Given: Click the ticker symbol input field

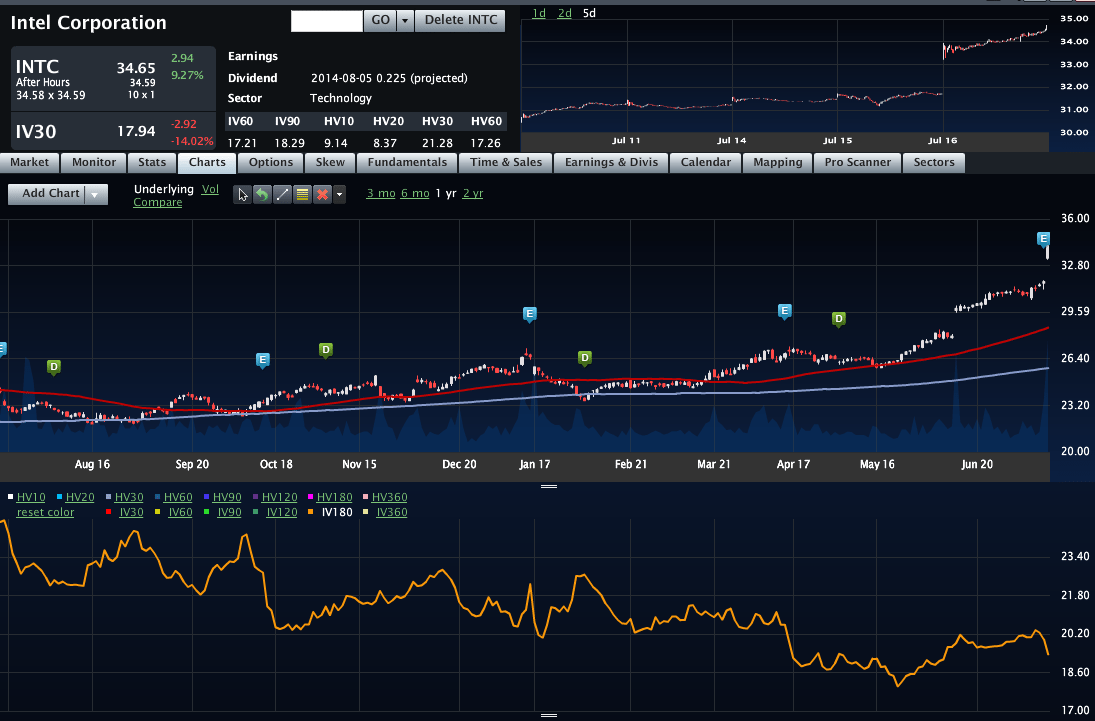Looking at the screenshot, I should 326,20.
